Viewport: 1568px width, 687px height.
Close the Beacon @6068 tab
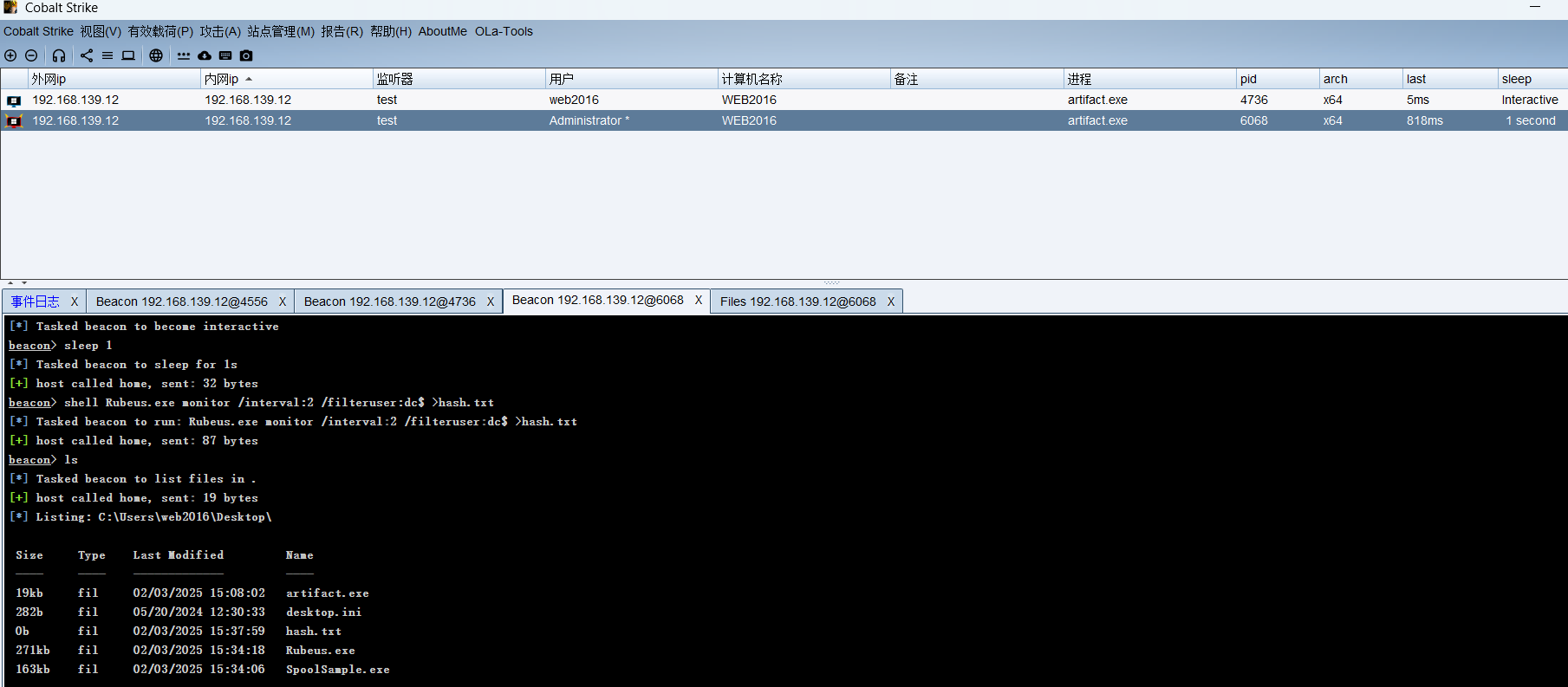(699, 300)
